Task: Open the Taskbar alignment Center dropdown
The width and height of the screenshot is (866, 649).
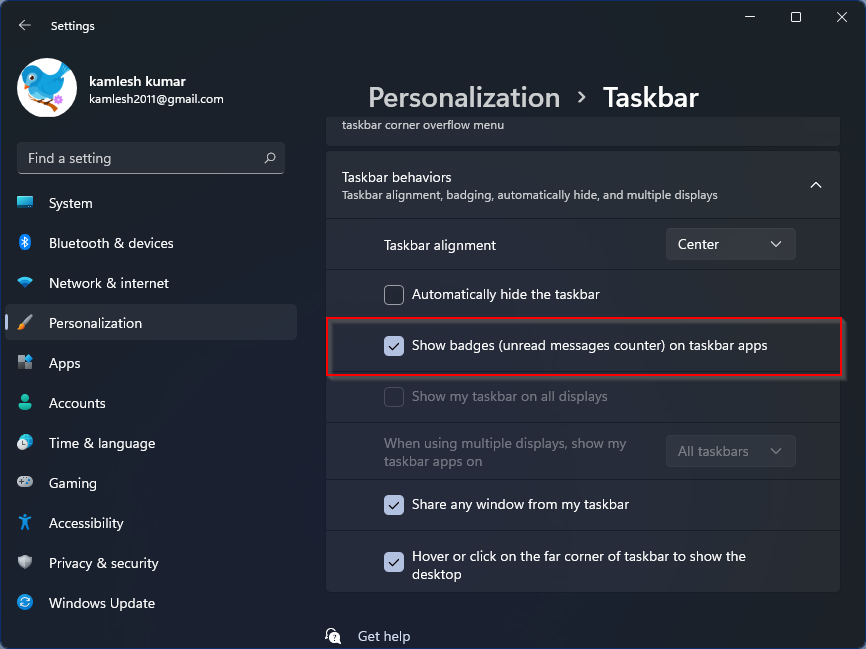Action: [730, 244]
